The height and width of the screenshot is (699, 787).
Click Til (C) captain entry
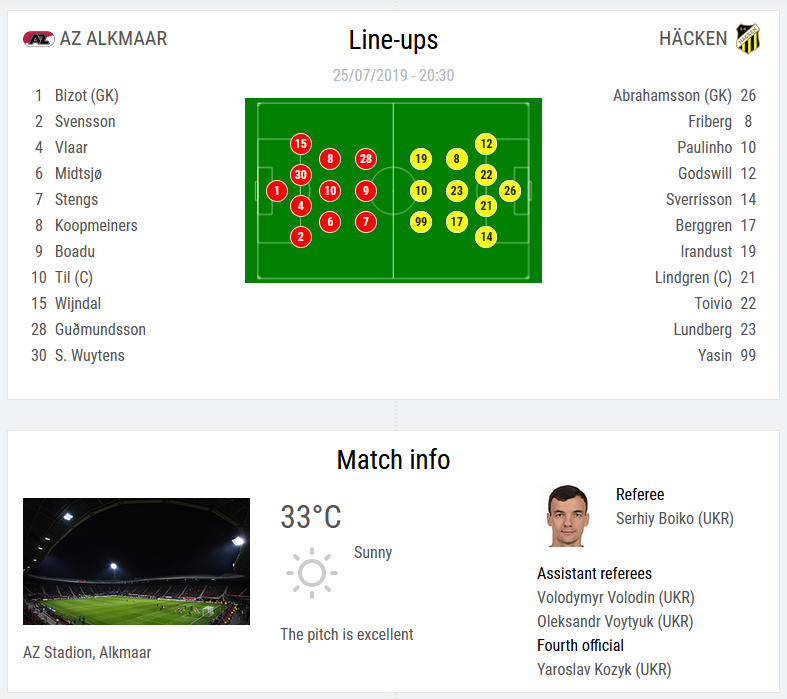click(x=74, y=277)
